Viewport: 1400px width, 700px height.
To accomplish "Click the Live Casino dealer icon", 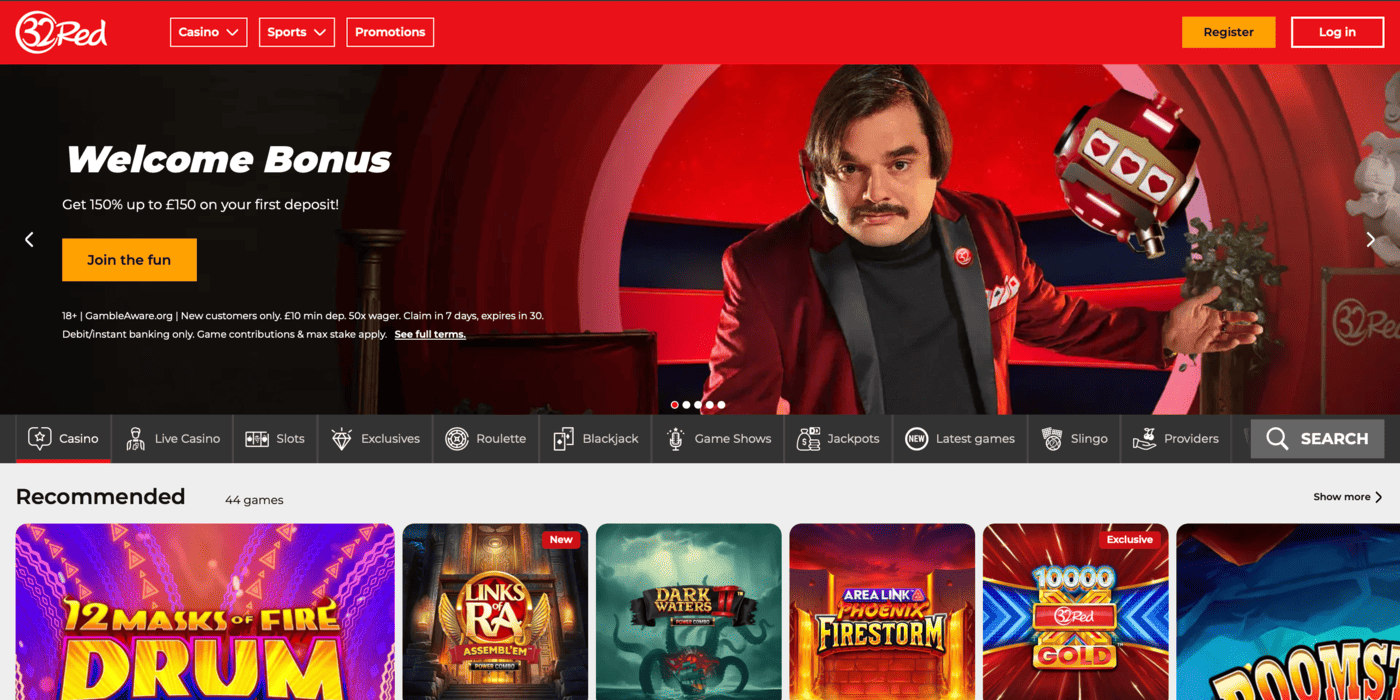I will pyautogui.click(x=135, y=438).
